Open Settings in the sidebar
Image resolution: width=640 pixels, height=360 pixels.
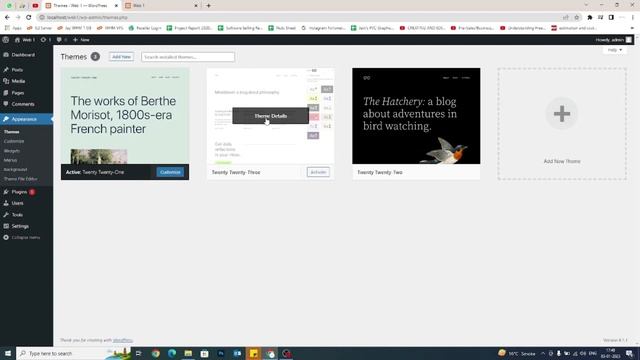coord(20,226)
